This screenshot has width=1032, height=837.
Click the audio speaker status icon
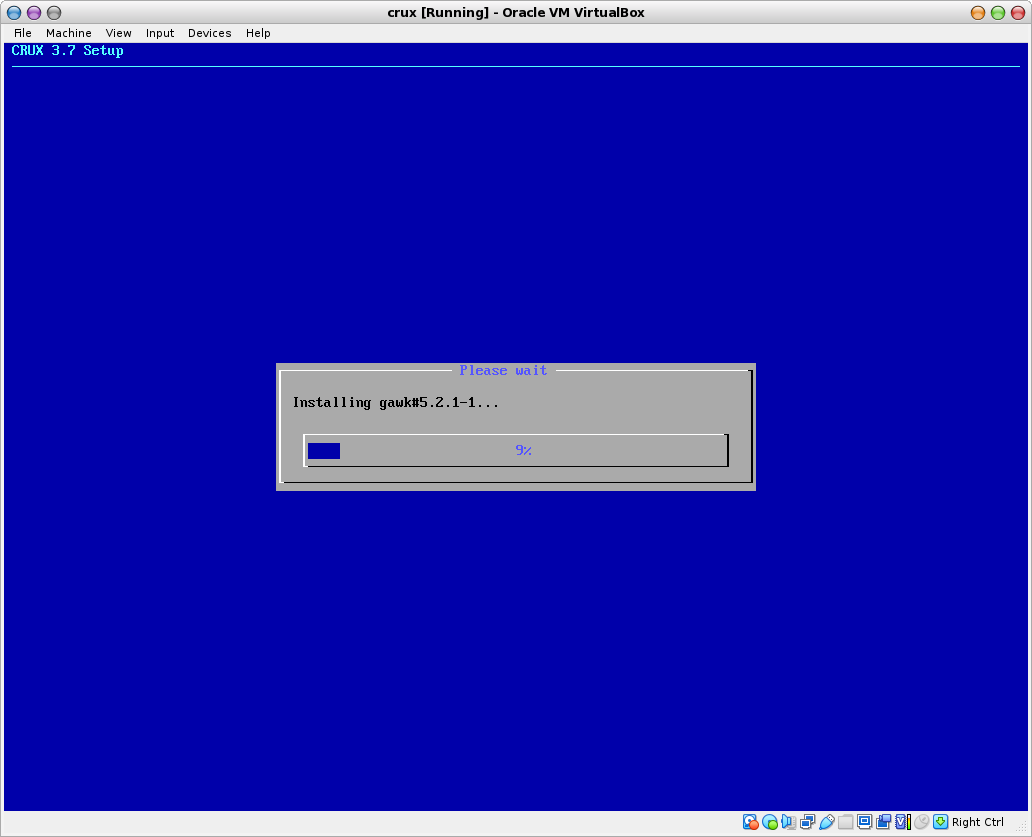tap(788, 822)
